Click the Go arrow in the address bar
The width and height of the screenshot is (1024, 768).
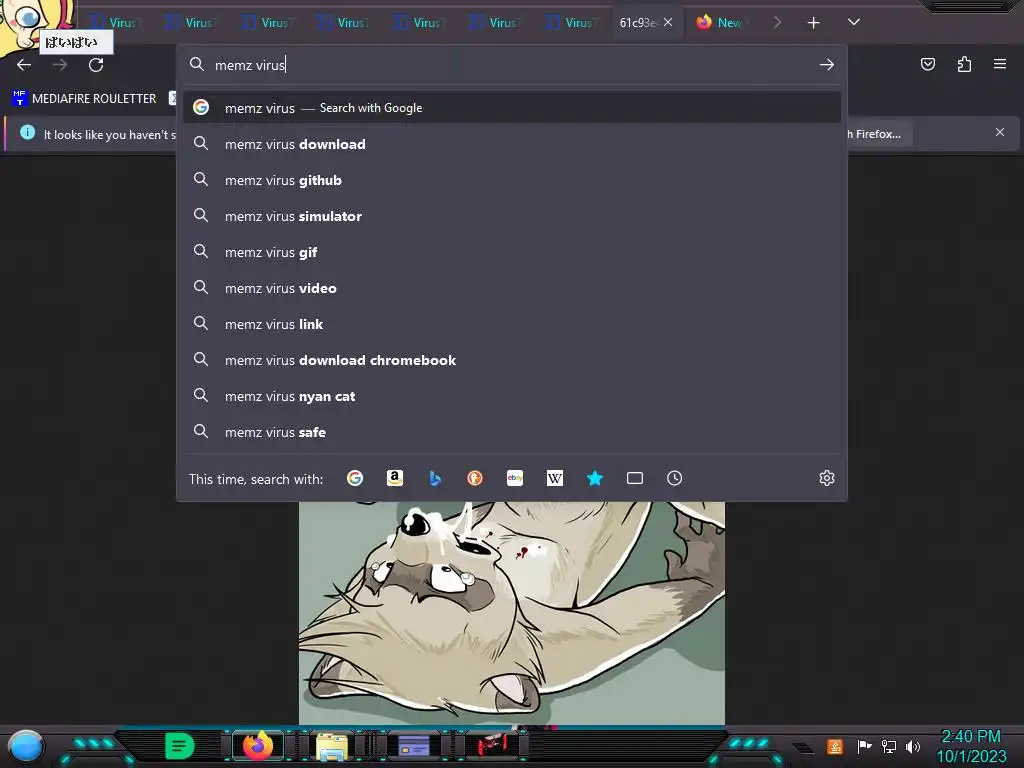827,65
